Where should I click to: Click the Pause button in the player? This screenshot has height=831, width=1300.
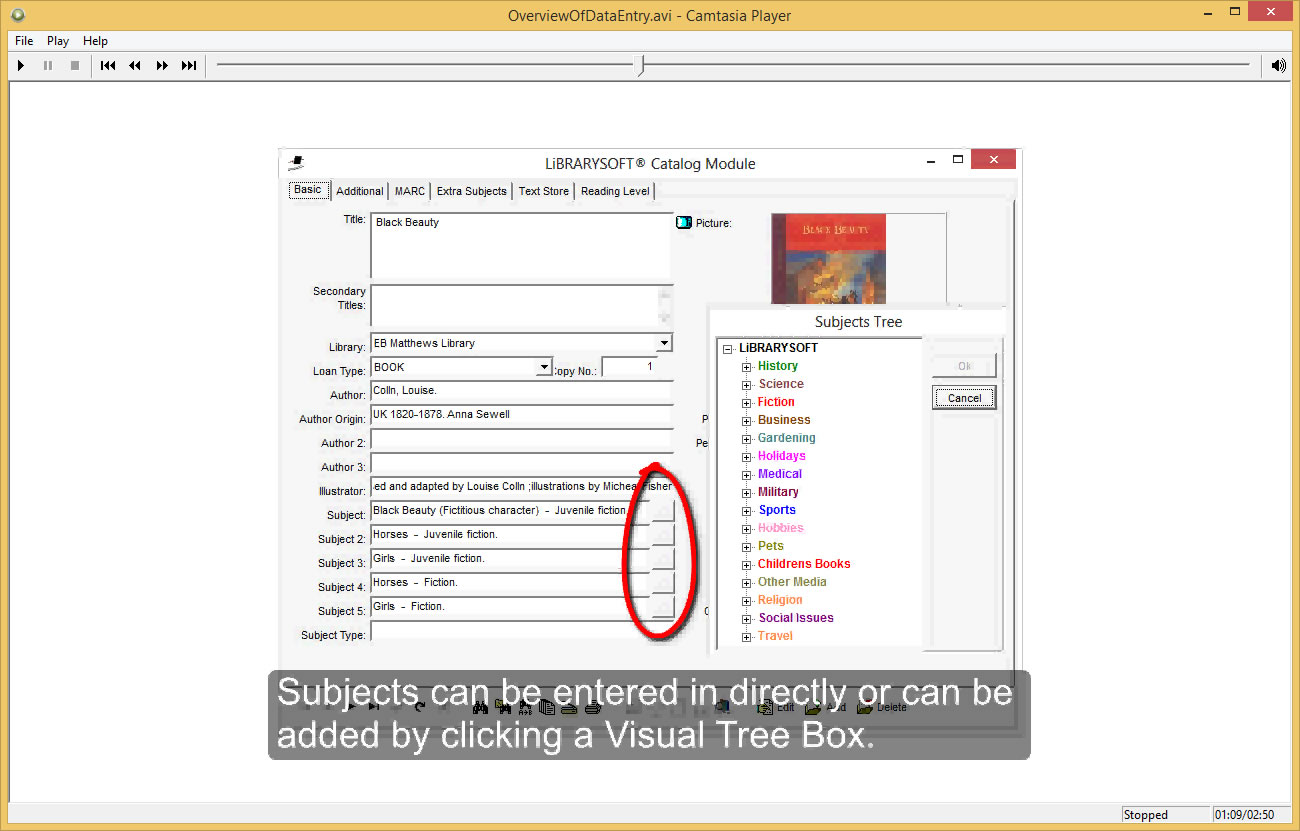(47, 66)
